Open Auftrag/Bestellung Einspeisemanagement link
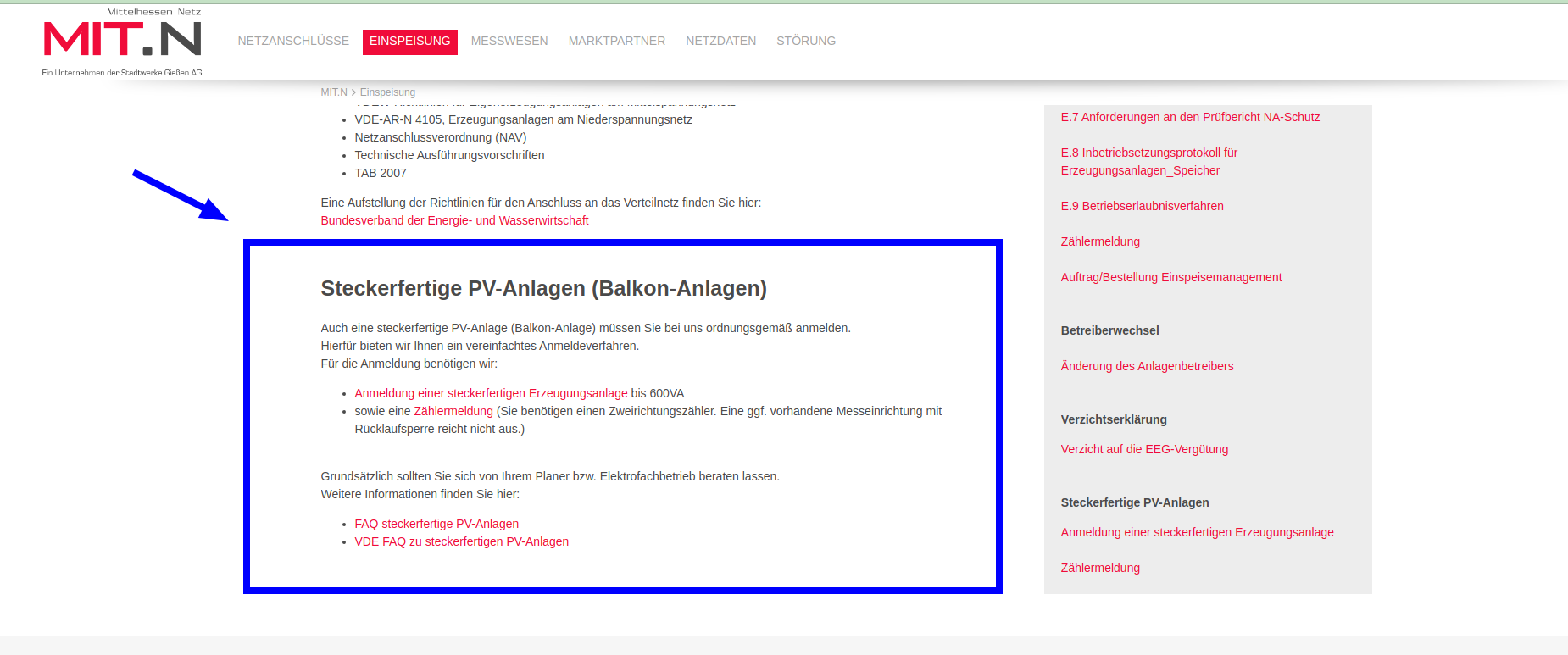This screenshot has height=655, width=1568. [1171, 277]
